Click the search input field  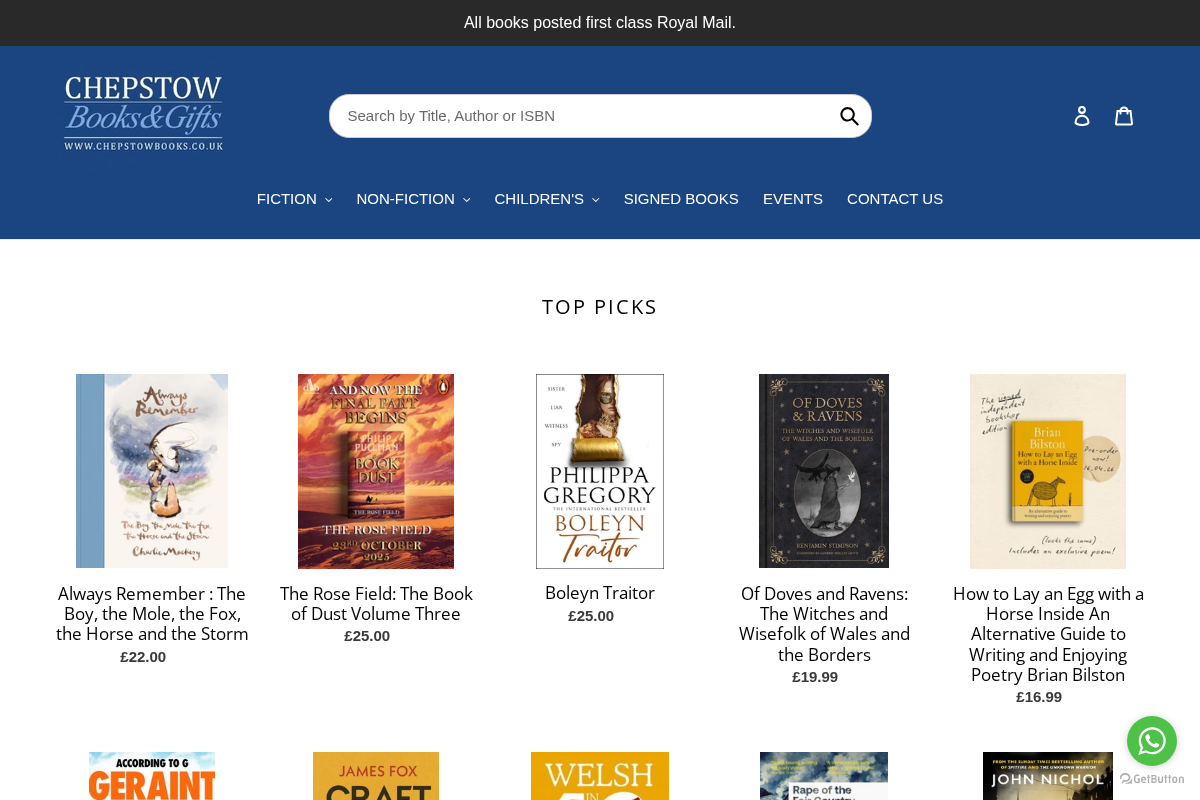coord(580,115)
